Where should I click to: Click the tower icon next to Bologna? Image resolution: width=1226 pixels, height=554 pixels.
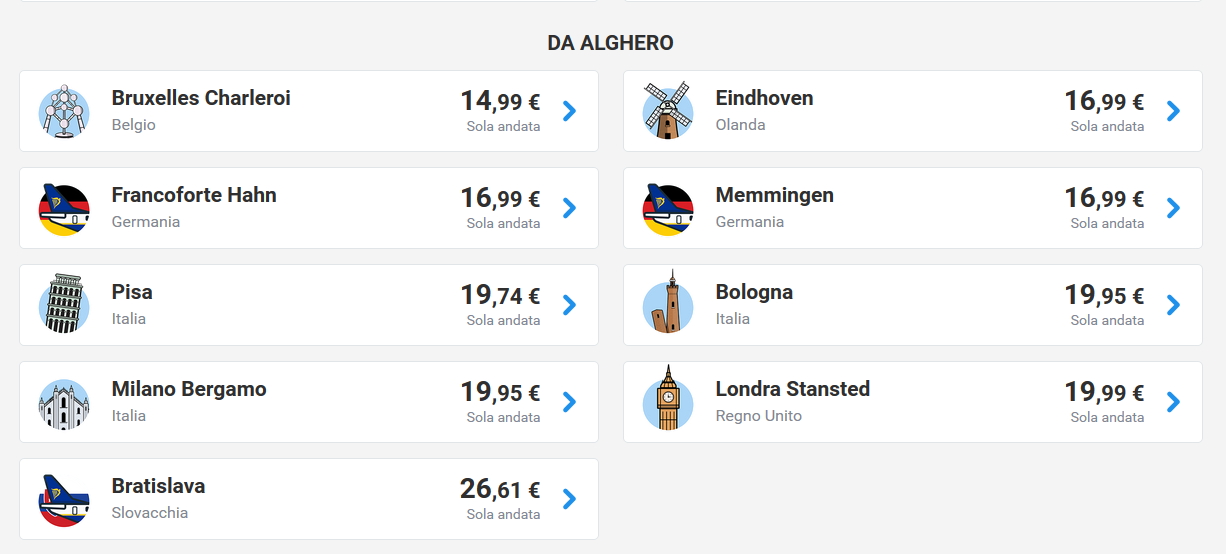668,305
